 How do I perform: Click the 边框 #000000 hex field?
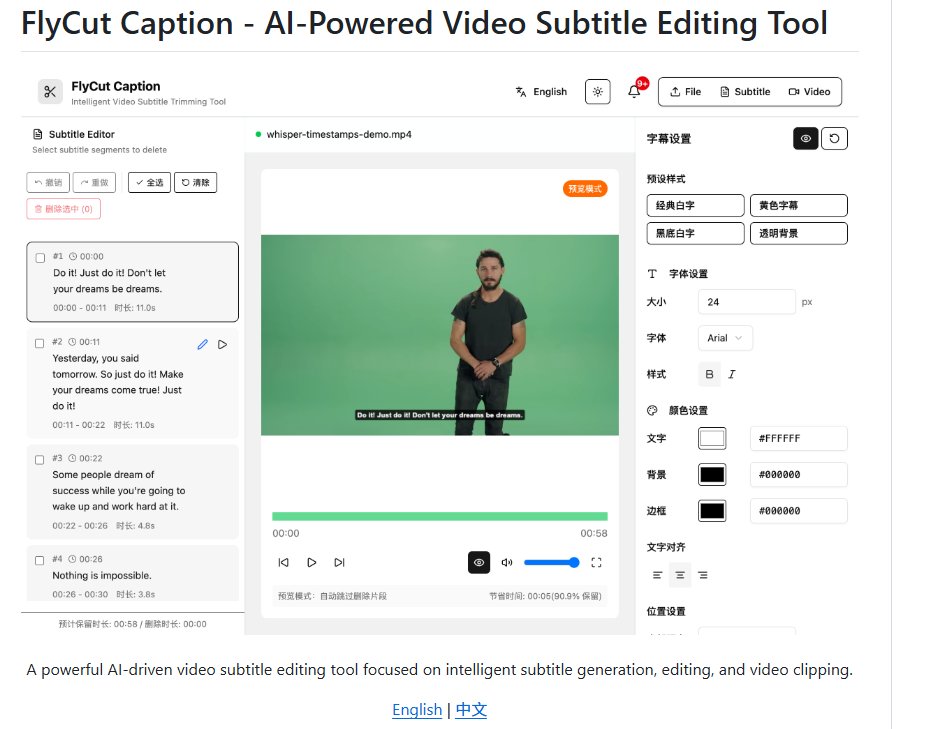799,511
